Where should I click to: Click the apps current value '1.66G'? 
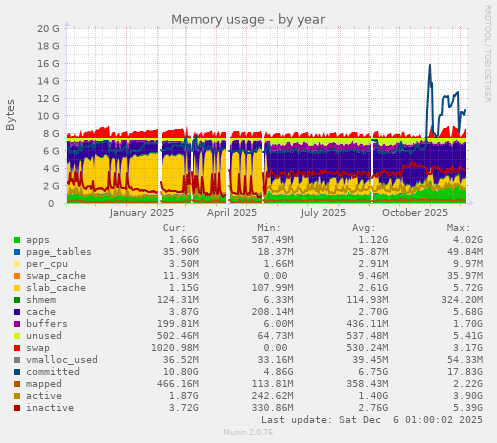[184, 240]
